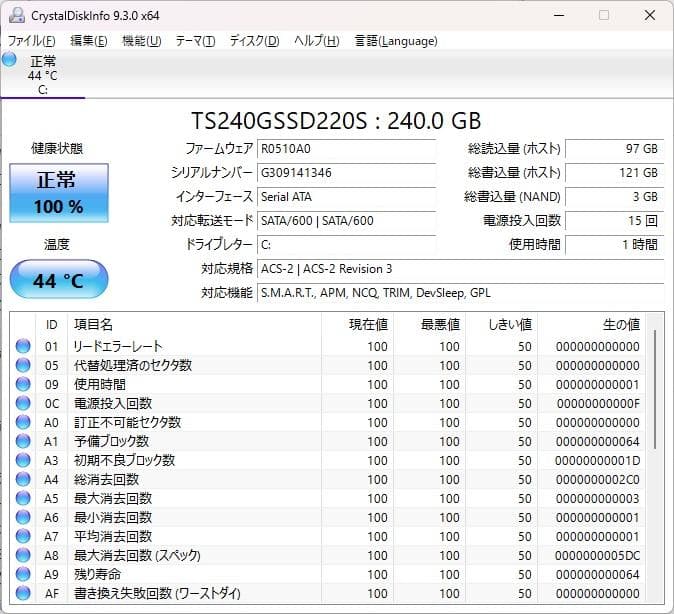The image size is (674, 614).
Task: Click status orb for 01 リードエラーレート
Action: click(x=23, y=346)
